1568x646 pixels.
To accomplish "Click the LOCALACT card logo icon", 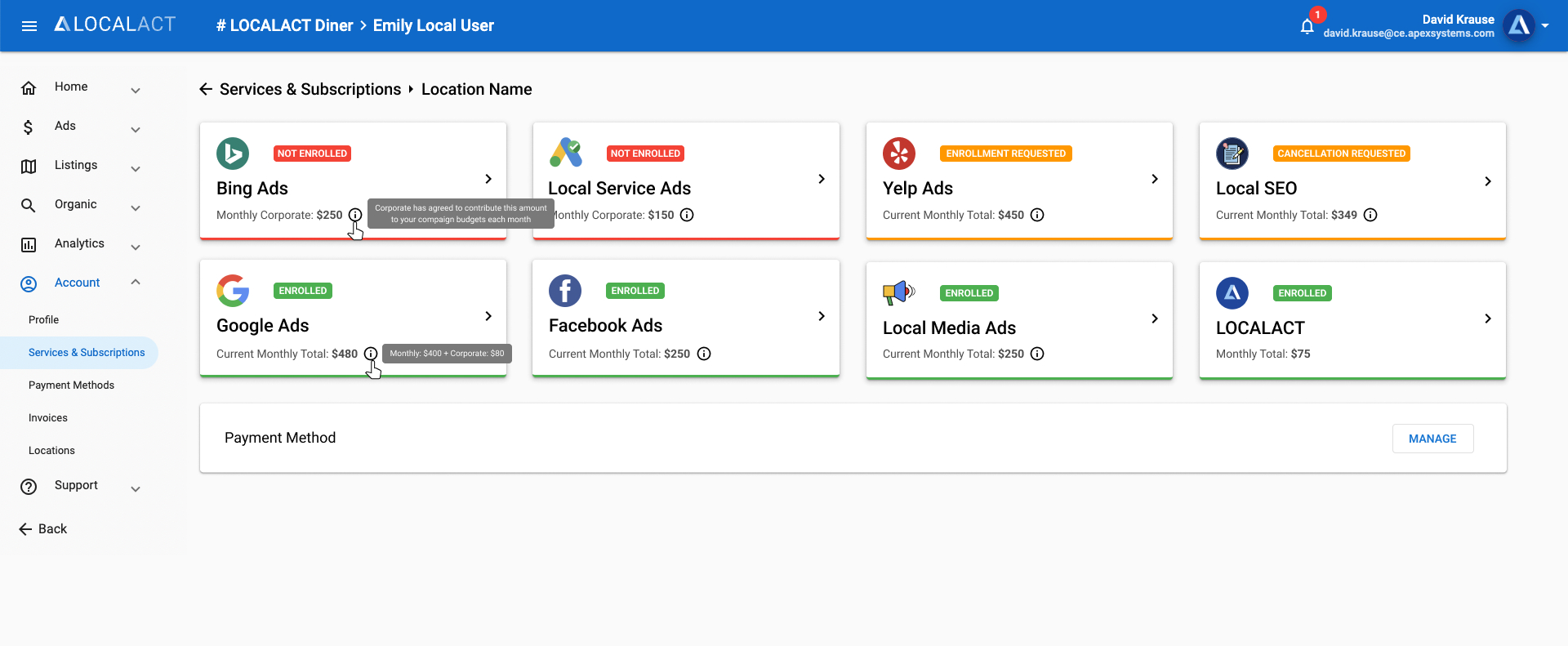I will (x=1232, y=293).
